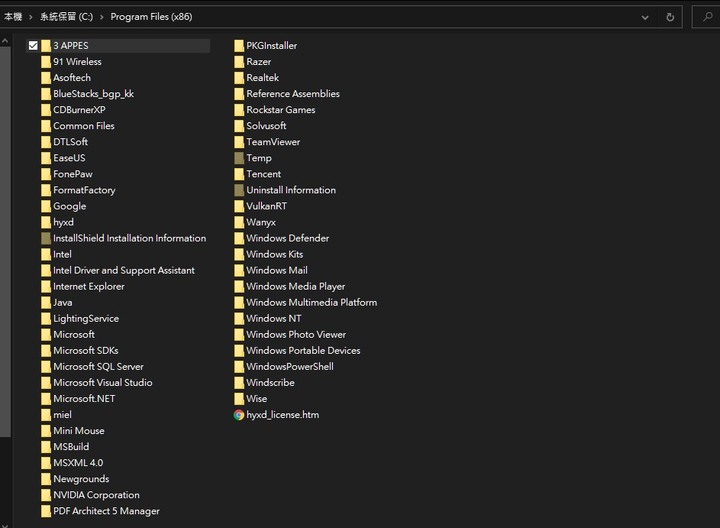Select the Reference Assemblies folder name
The height and width of the screenshot is (528, 720).
click(293, 94)
